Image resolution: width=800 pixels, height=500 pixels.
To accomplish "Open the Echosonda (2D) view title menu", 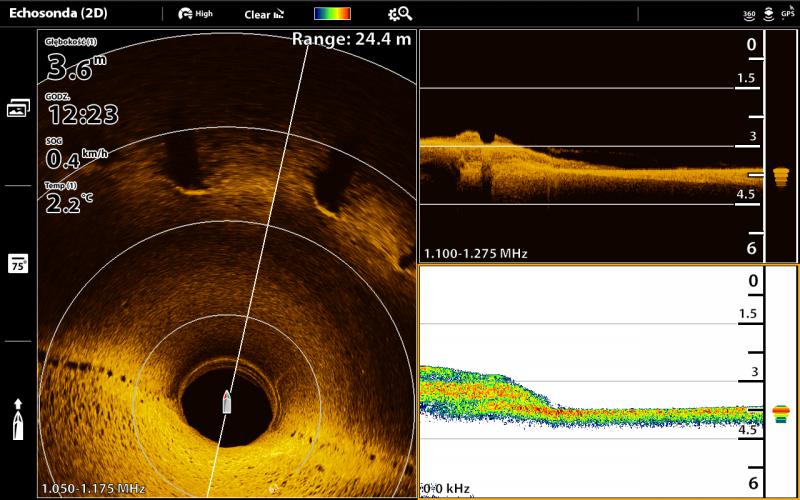I will click(60, 14).
